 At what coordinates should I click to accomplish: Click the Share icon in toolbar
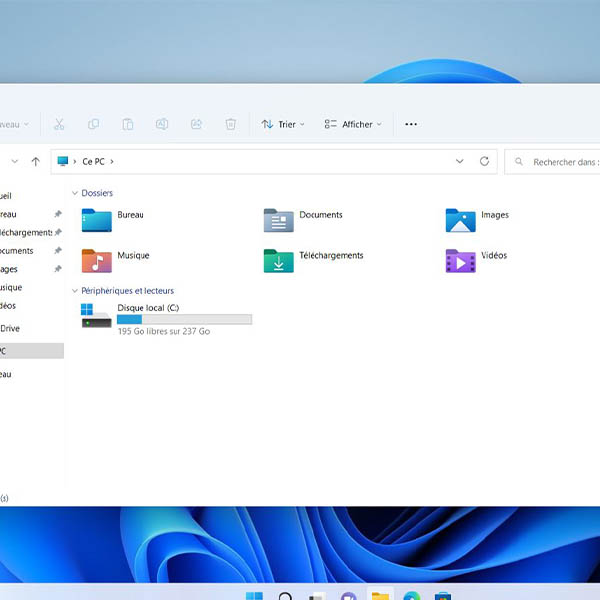tap(196, 124)
